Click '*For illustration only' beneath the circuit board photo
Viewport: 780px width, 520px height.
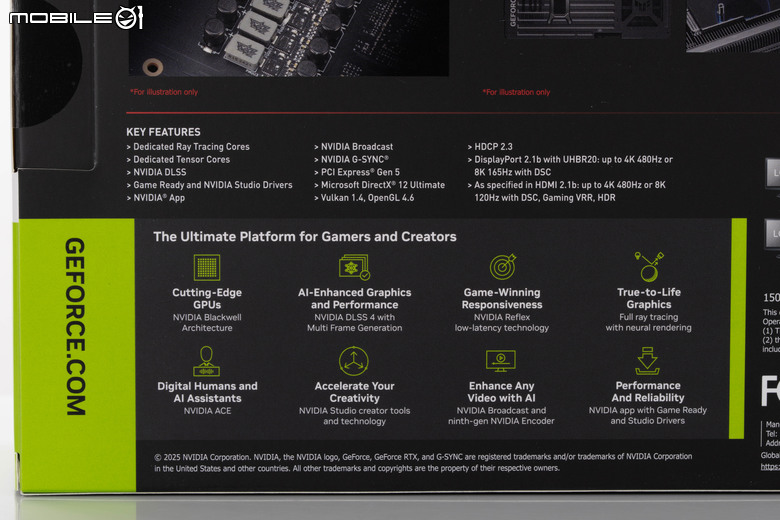tap(164, 92)
